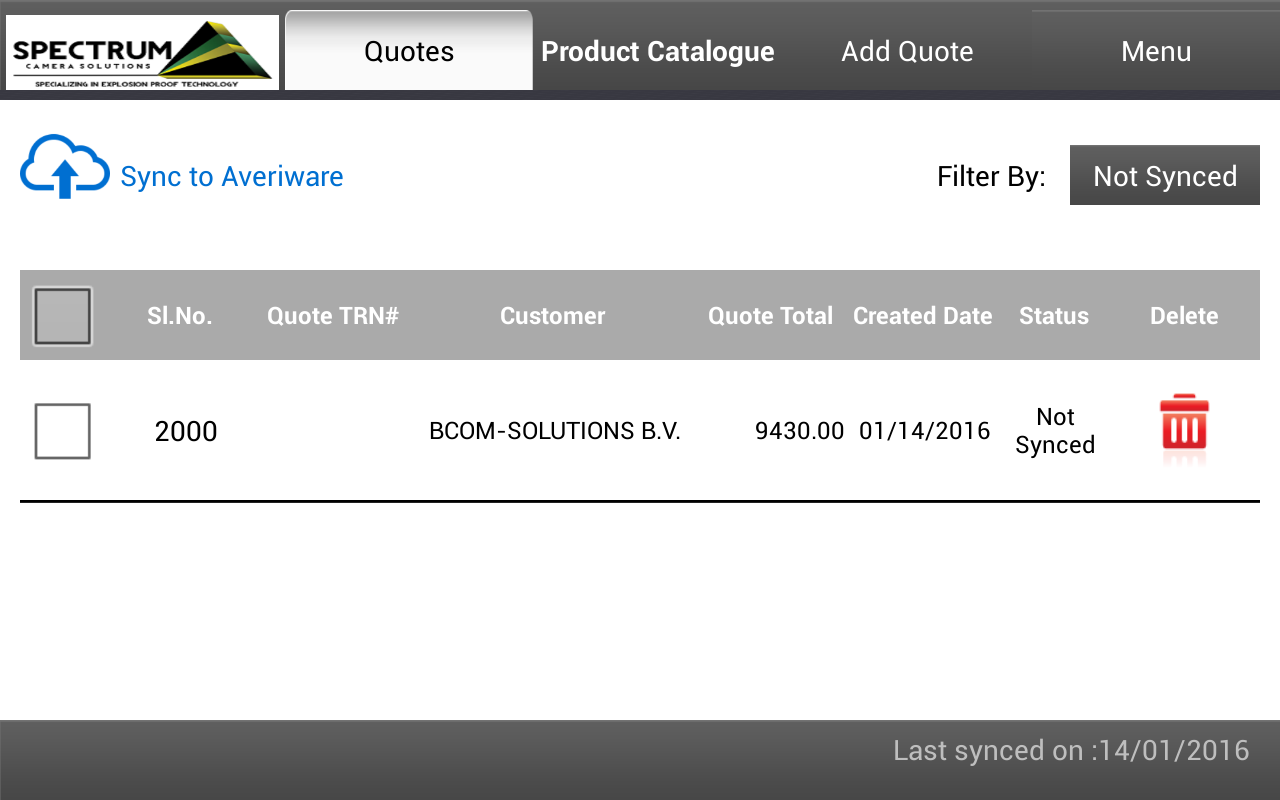Viewport: 1280px width, 800px height.
Task: Click the Not Synced status in the row
Action: (1055, 431)
